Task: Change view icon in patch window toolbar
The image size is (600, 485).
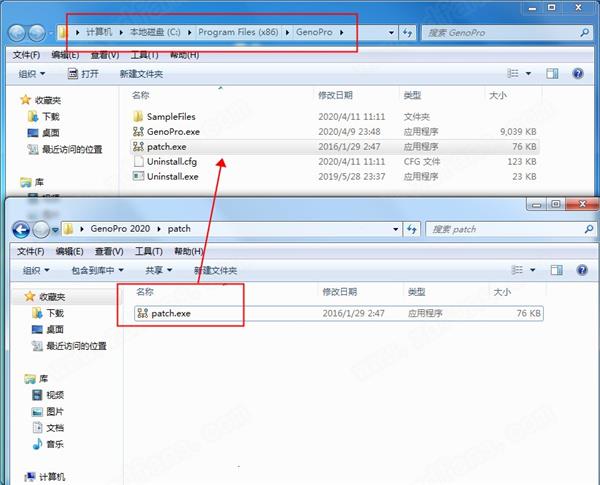Action: [517, 270]
